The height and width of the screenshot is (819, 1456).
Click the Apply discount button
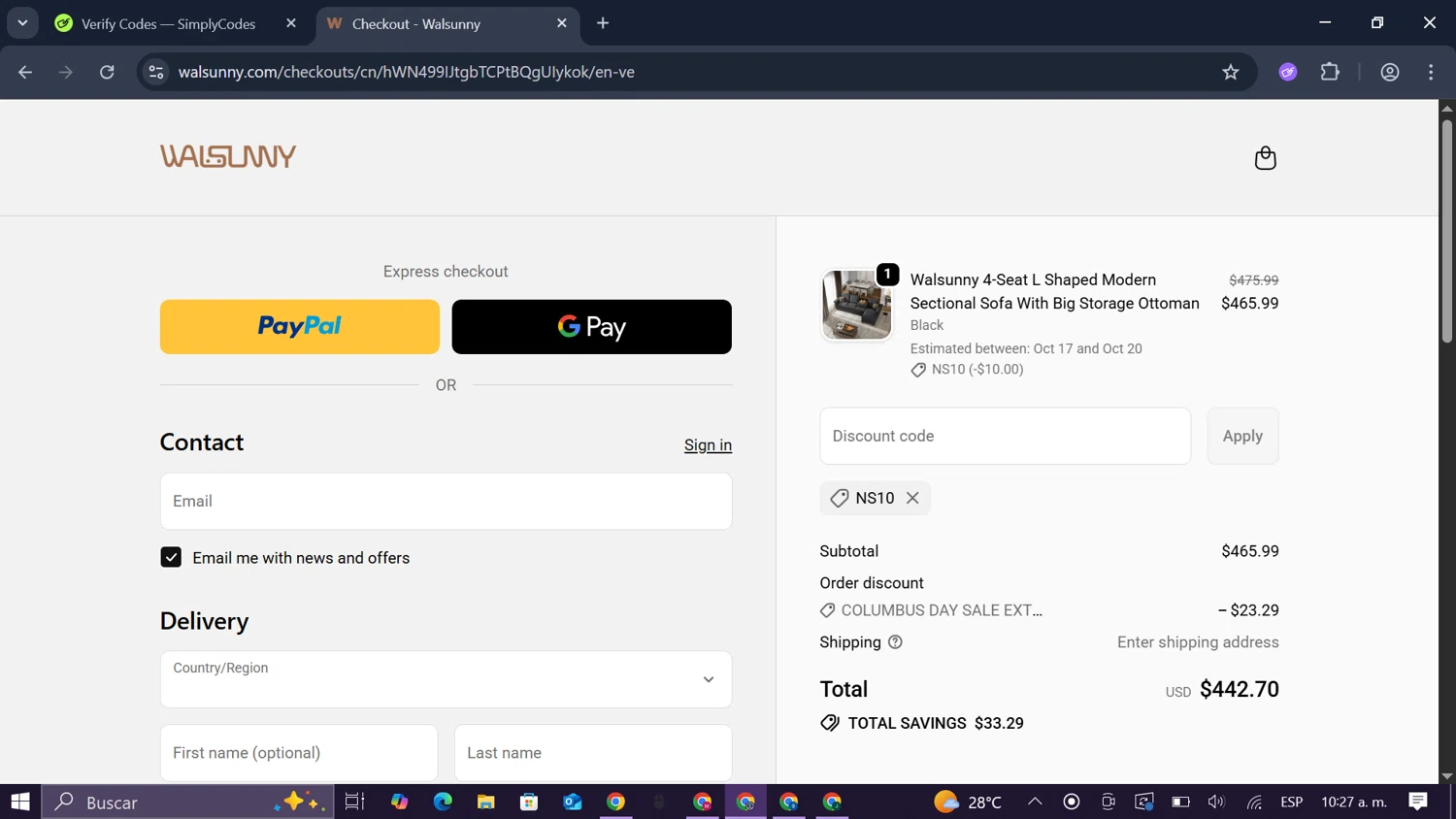[x=1242, y=436]
